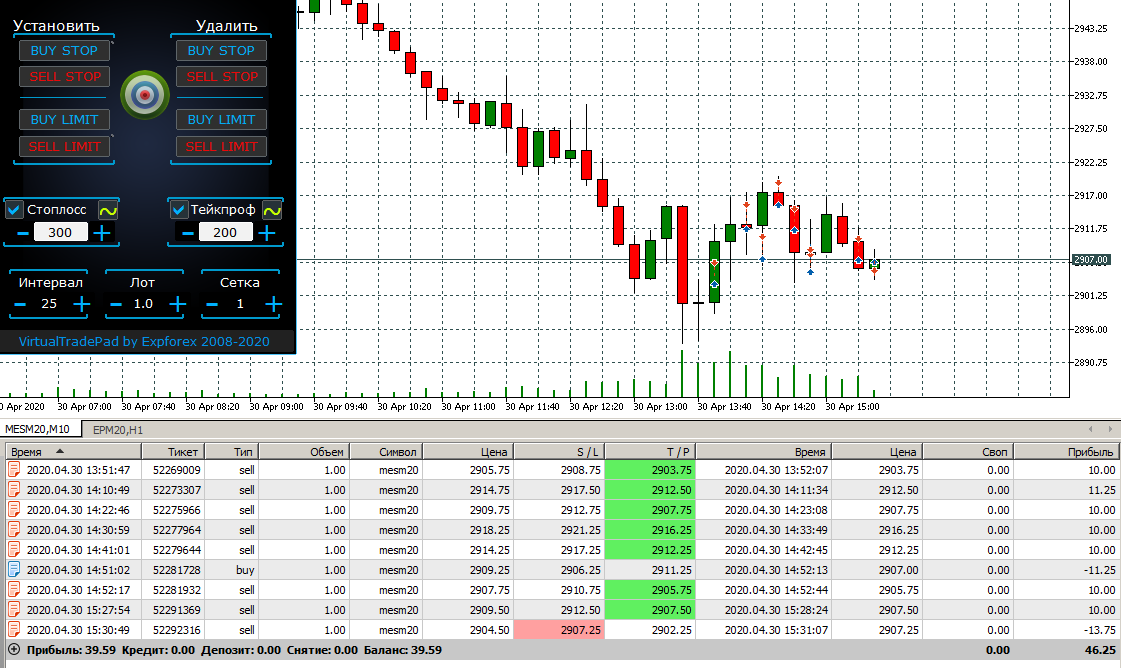The image size is (1121, 668).
Task: Increase Сетка value with plus icon
Action: [273, 304]
